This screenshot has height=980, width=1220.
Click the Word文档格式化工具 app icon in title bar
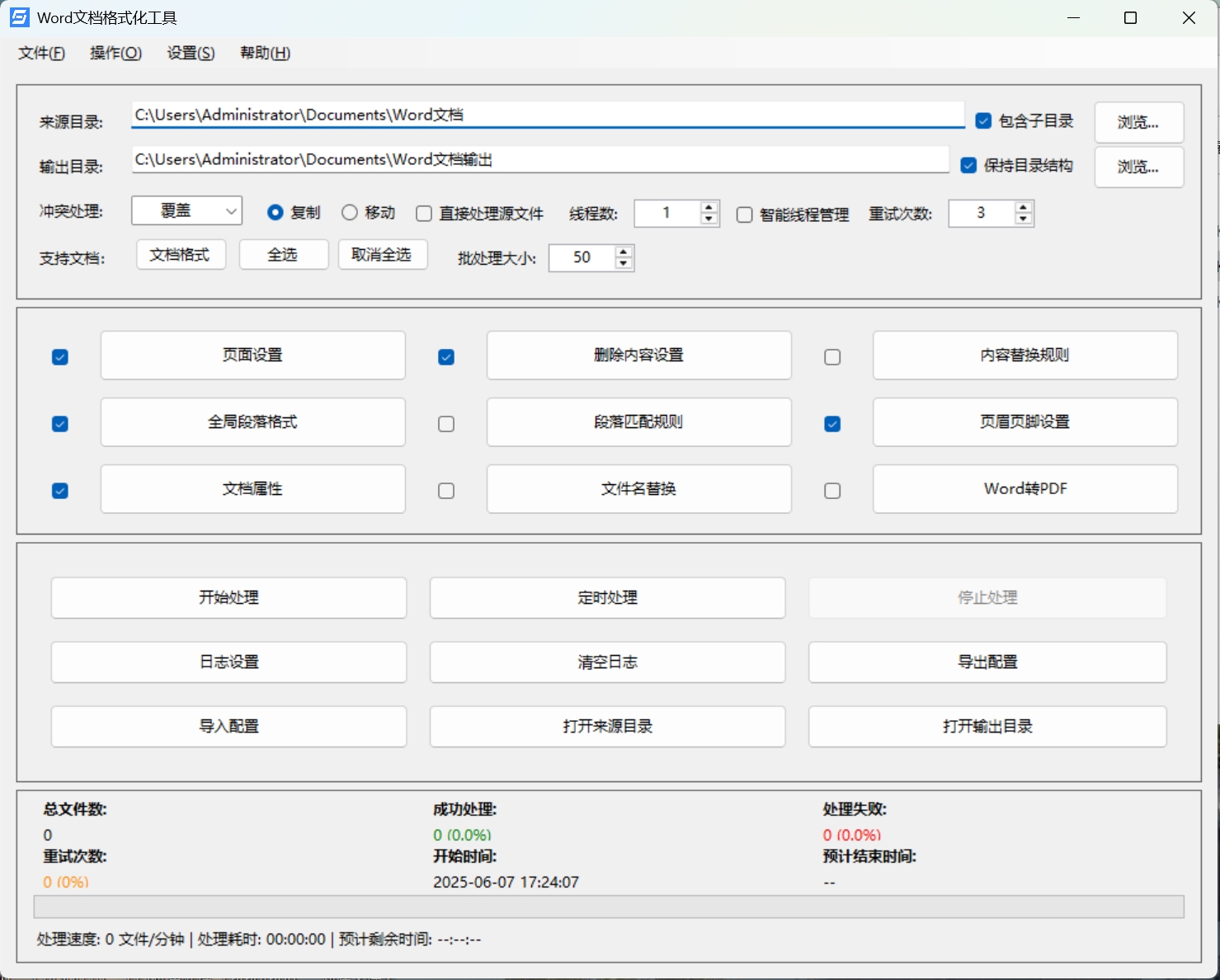click(19, 17)
